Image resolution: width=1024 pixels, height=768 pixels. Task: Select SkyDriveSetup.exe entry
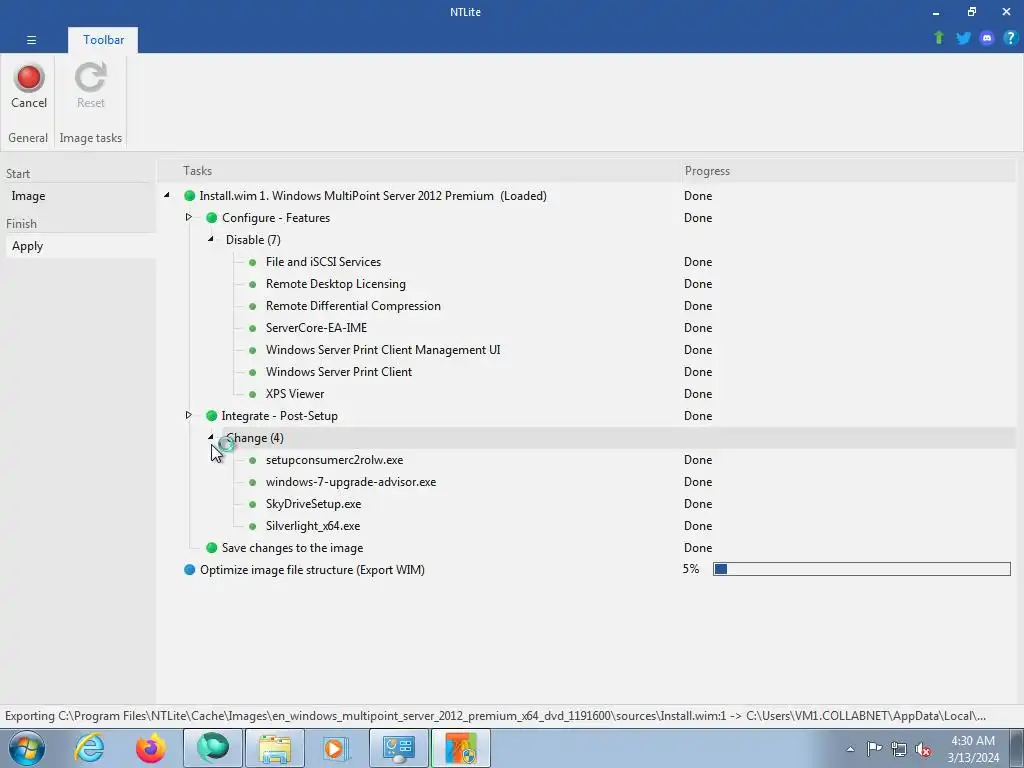point(313,504)
